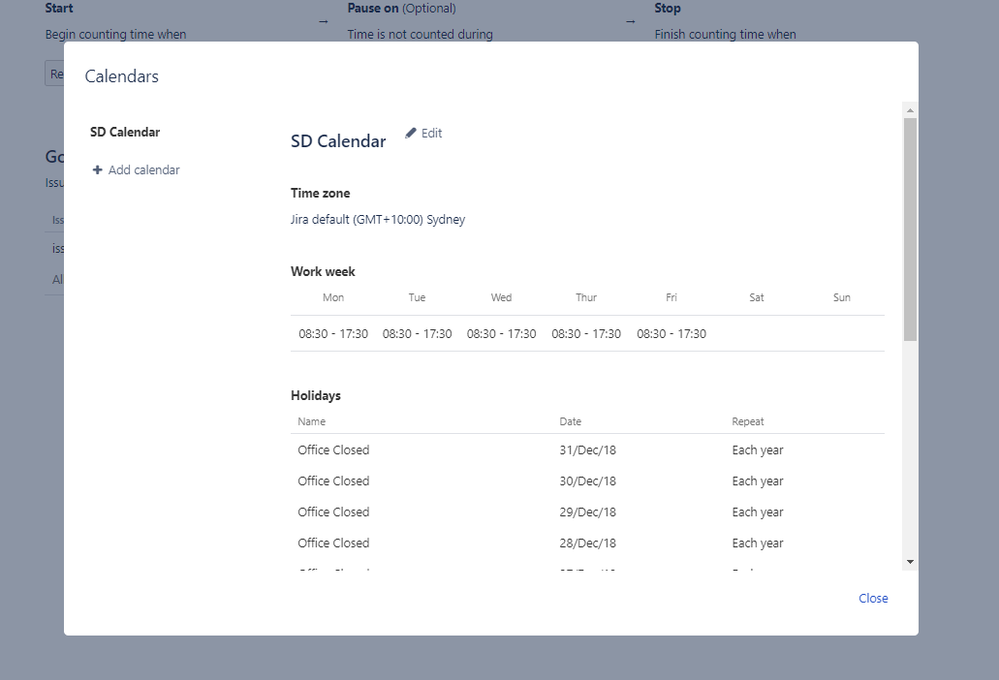Click the Thur column header
Viewport: 999px width, 680px height.
pyautogui.click(x=586, y=297)
